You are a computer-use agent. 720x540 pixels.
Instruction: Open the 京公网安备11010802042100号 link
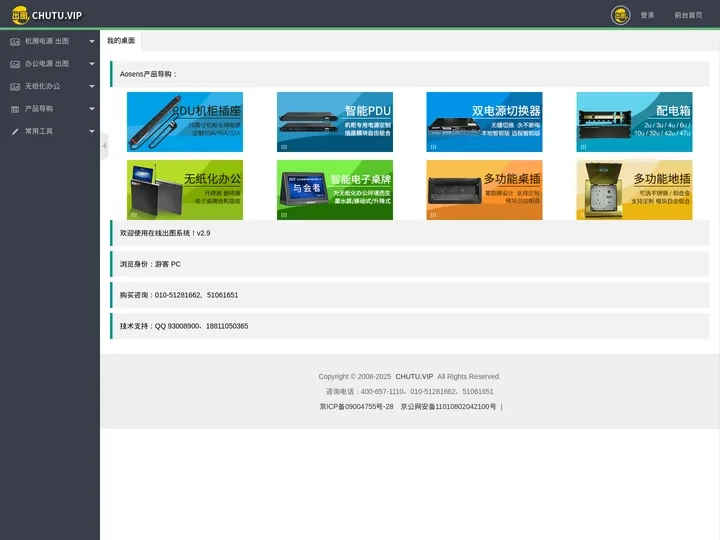[x=448, y=407]
